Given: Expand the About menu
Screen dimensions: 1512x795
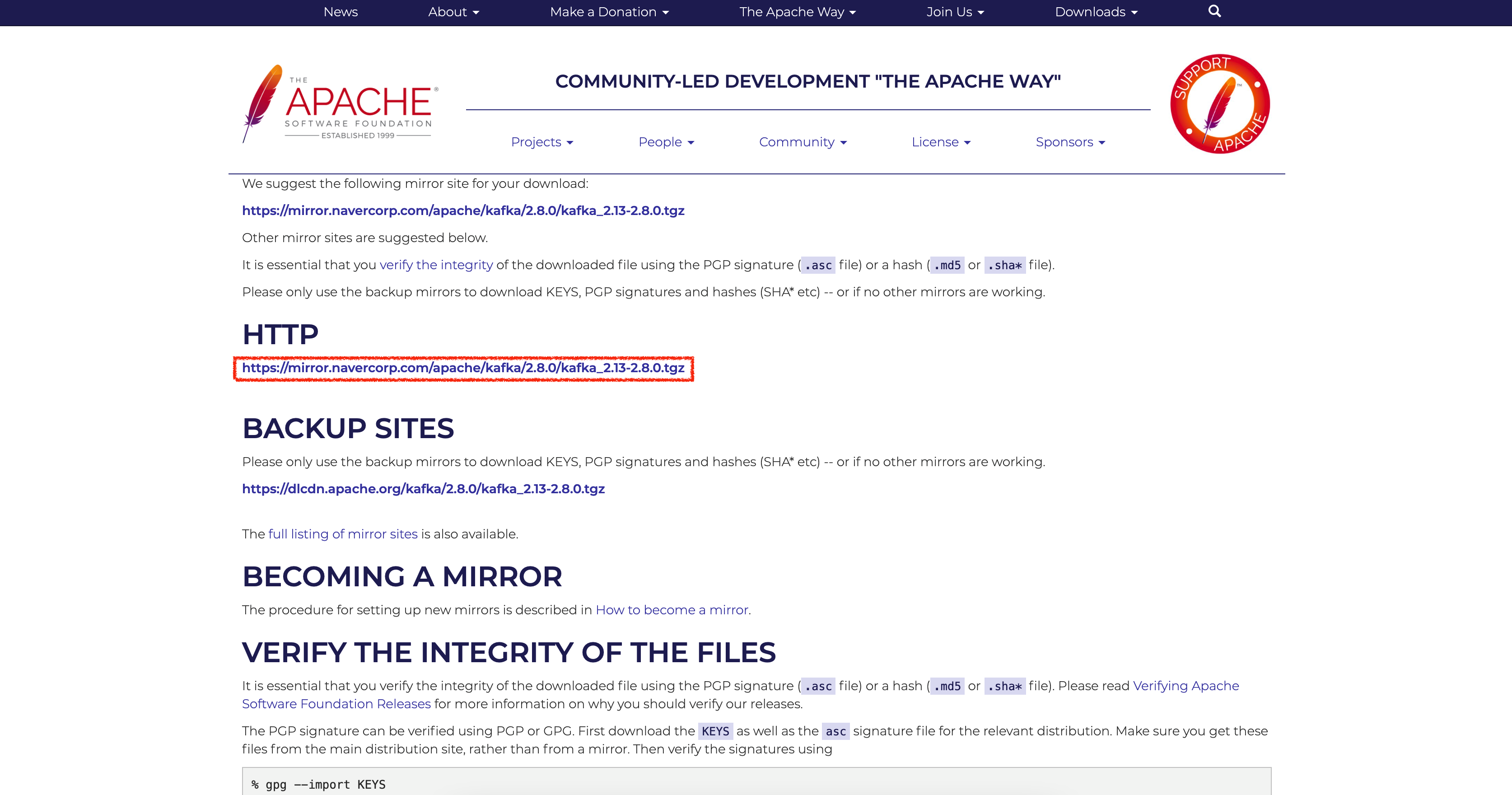Looking at the screenshot, I should (x=454, y=12).
